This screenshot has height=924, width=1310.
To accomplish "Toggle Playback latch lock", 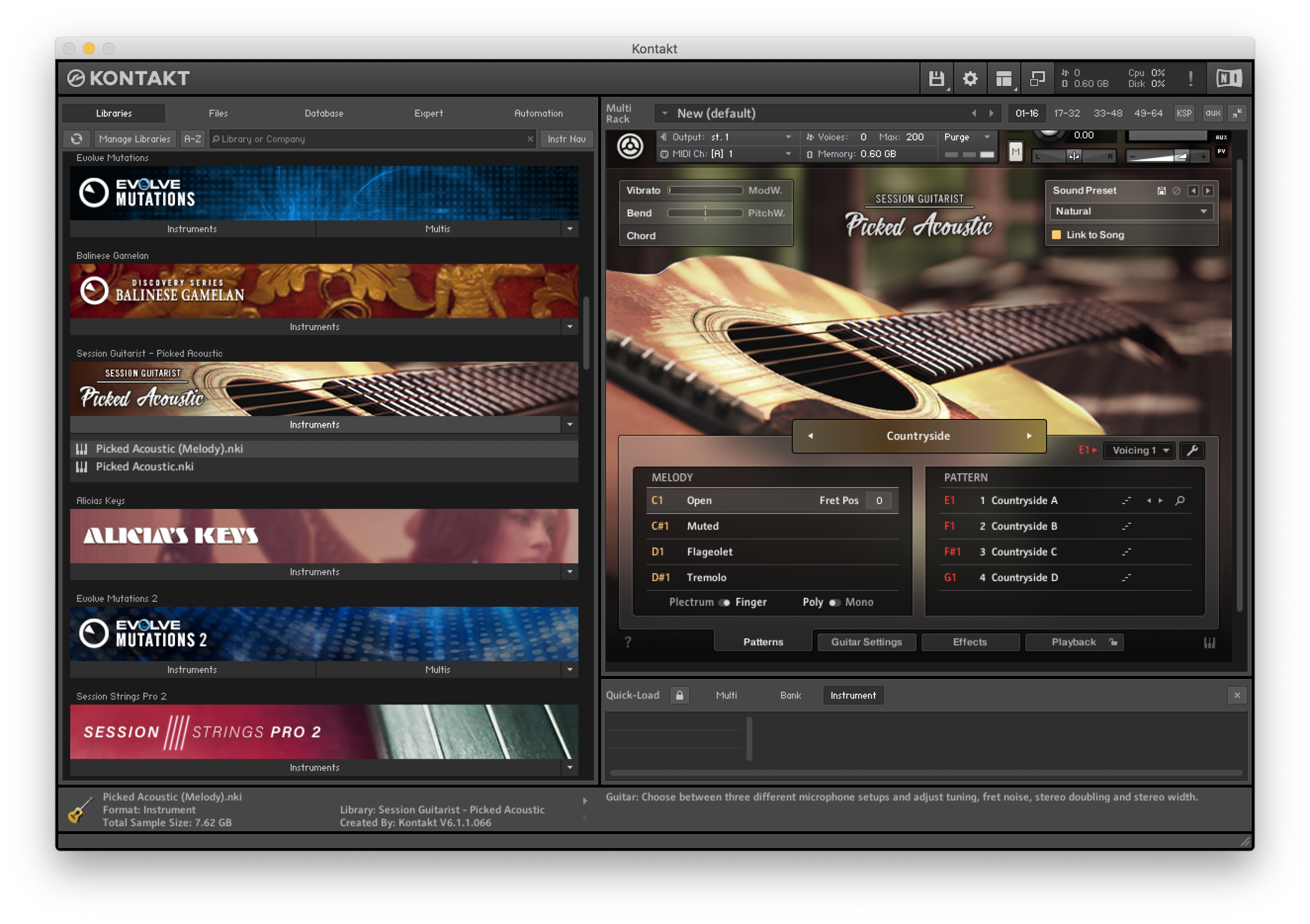I will (x=1112, y=643).
